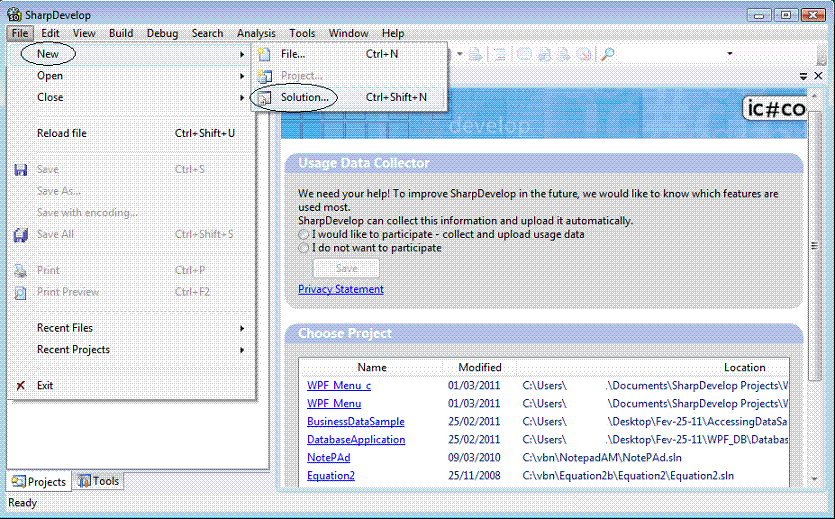
Task: Expand the Open submenu entry
Action: click(132, 76)
